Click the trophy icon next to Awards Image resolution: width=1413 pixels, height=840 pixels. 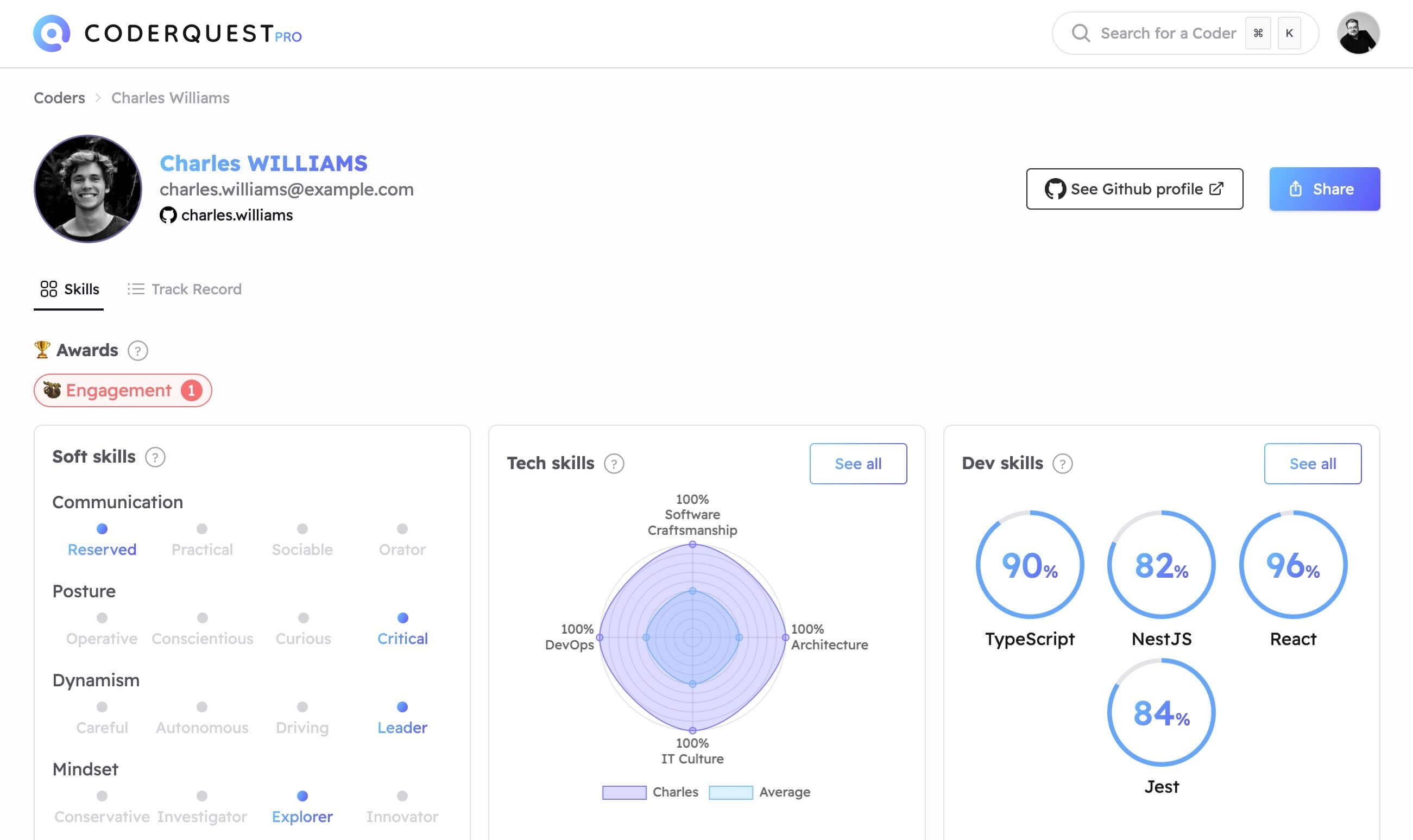[x=42, y=349]
